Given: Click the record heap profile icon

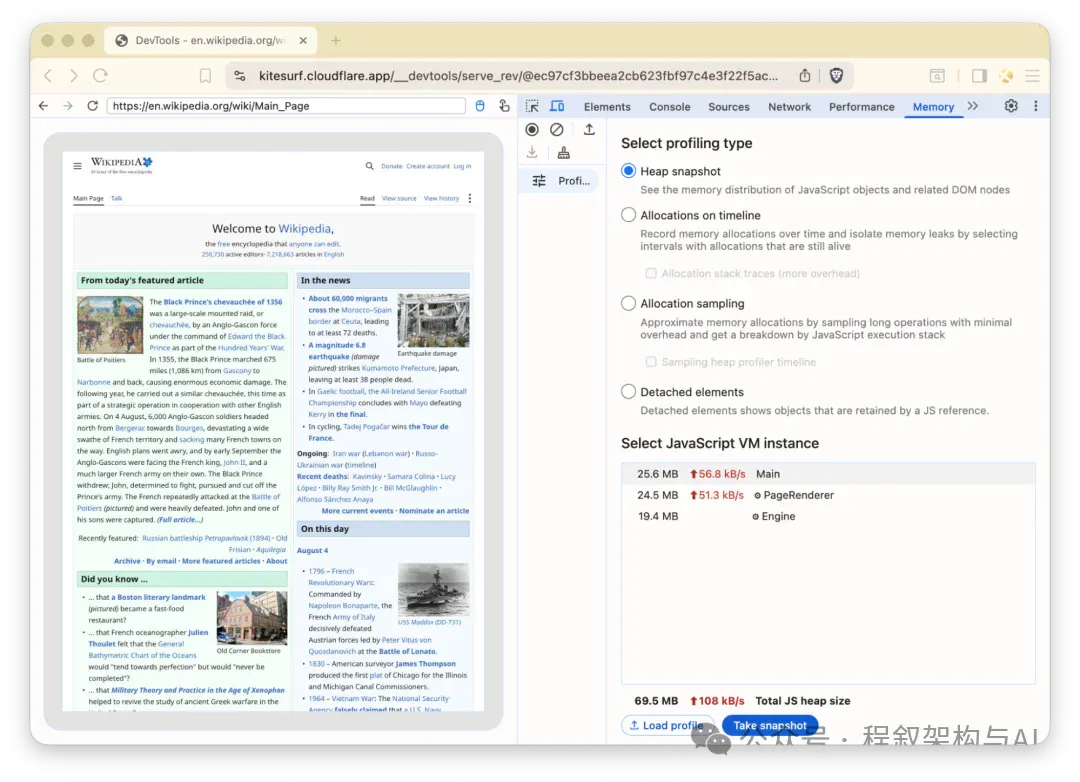Looking at the screenshot, I should click(x=532, y=130).
